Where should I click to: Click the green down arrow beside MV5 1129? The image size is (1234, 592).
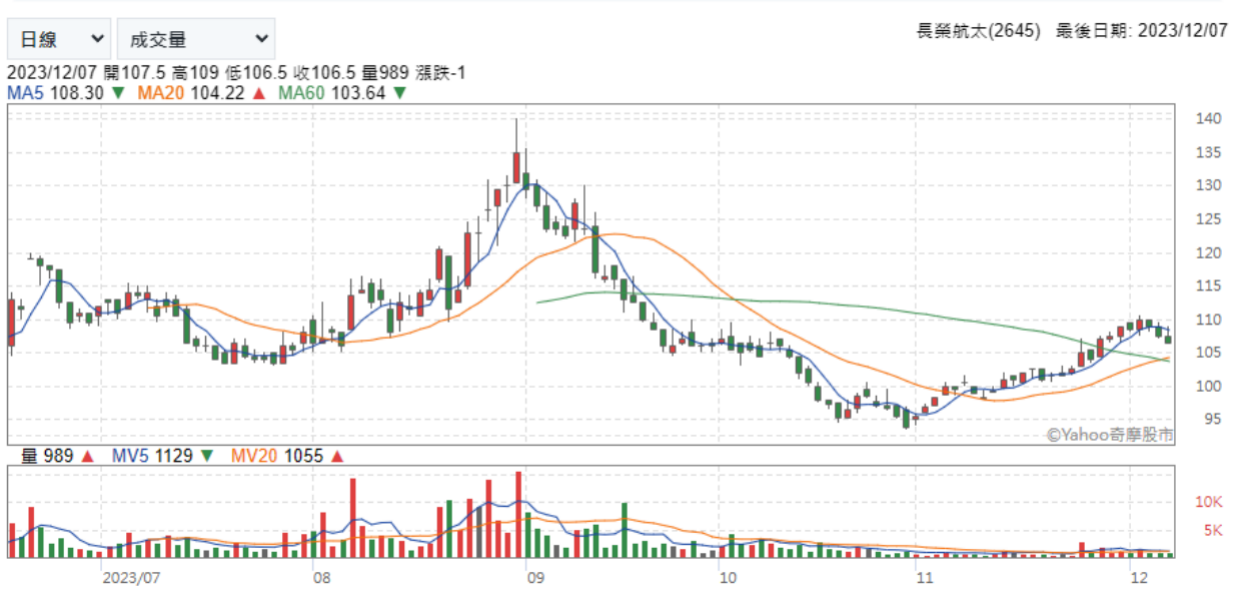pyautogui.click(x=207, y=456)
